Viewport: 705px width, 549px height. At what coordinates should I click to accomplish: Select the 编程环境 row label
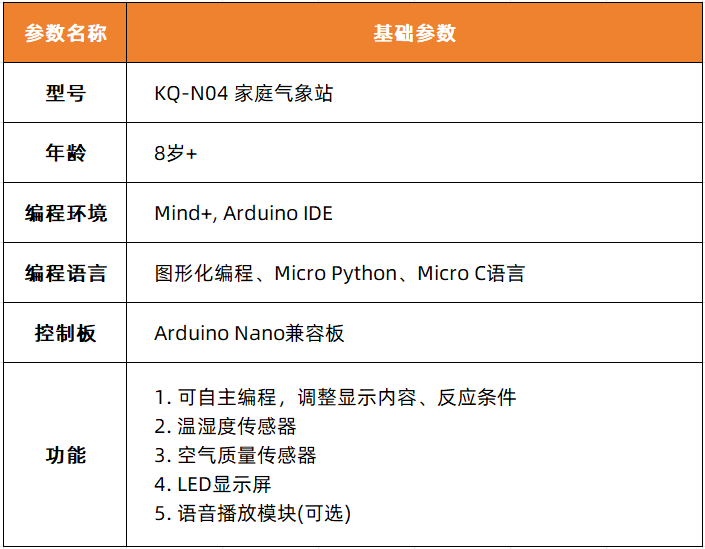coord(65,213)
